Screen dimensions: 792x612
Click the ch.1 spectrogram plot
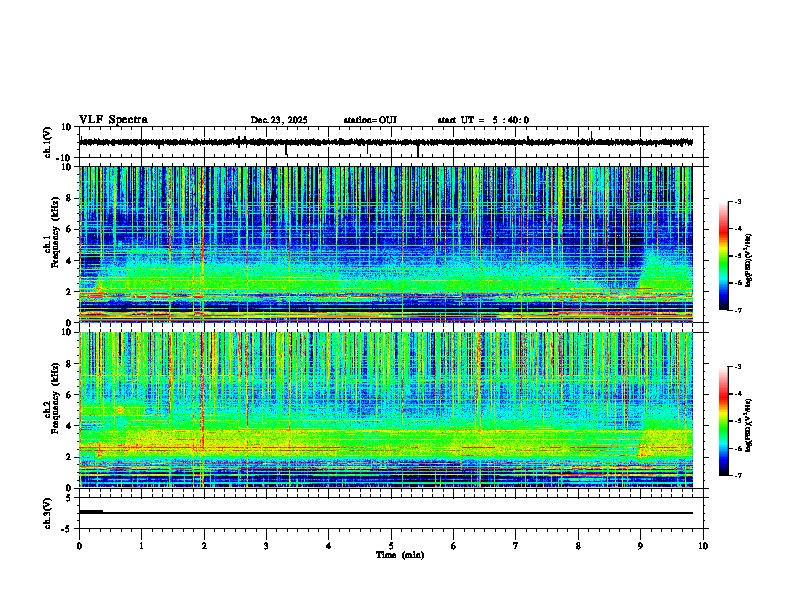click(386, 244)
